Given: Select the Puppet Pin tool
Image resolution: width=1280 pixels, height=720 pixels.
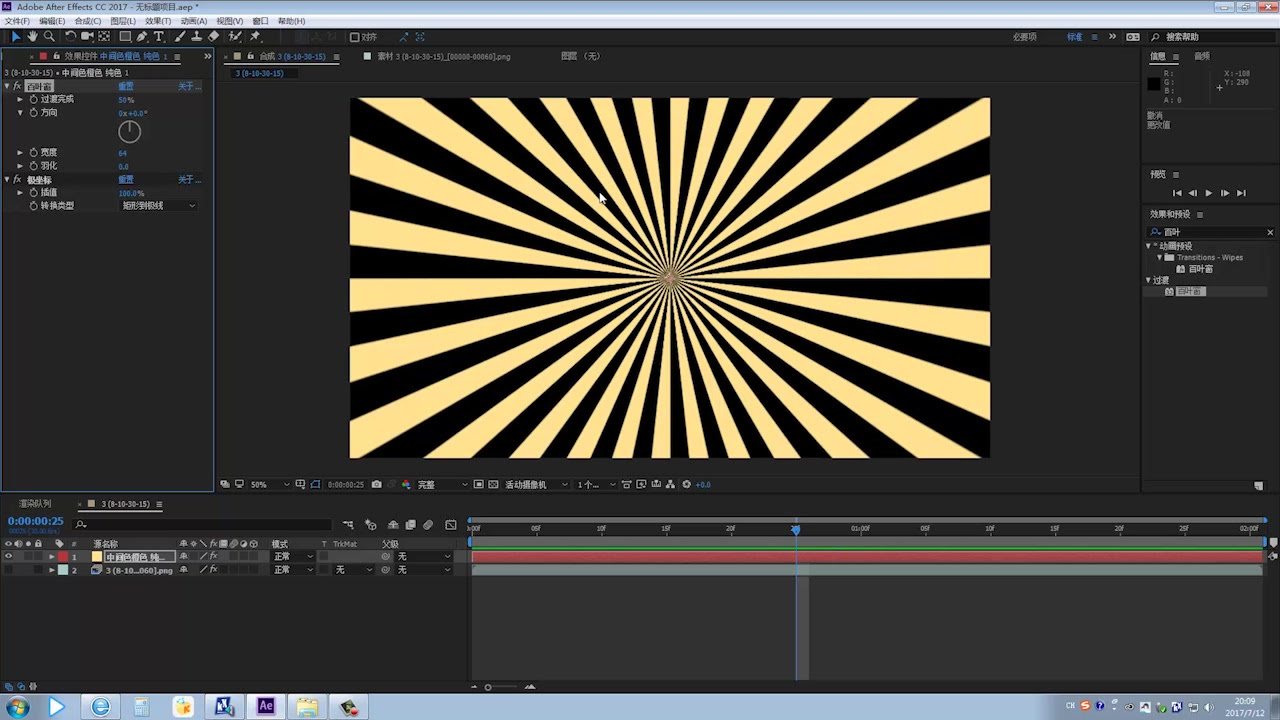Looking at the screenshot, I should (x=255, y=36).
